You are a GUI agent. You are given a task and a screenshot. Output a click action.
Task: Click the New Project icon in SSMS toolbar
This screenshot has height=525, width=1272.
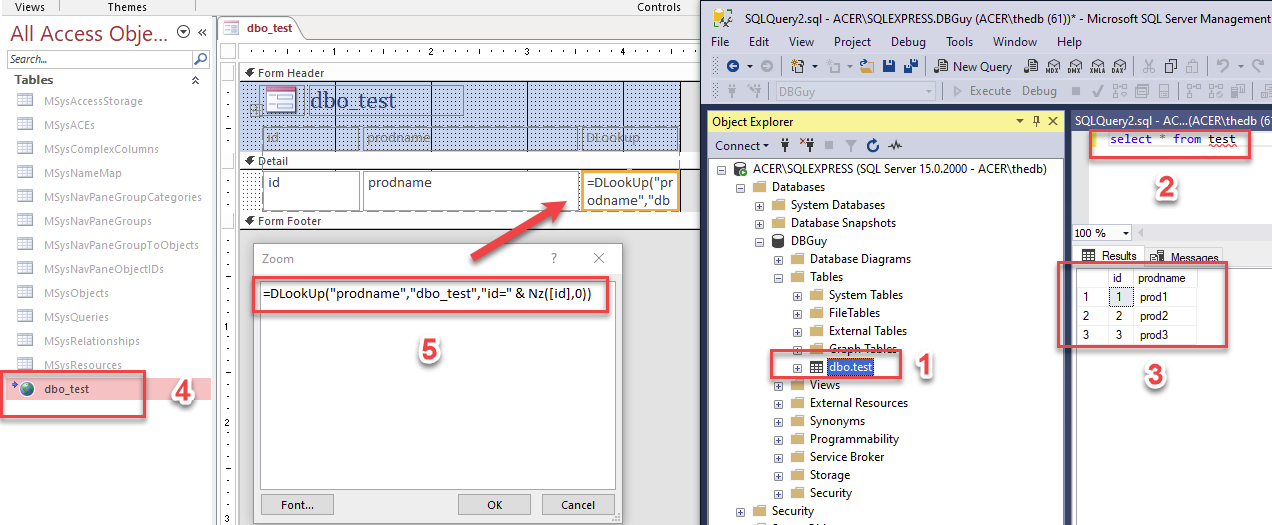coord(797,66)
